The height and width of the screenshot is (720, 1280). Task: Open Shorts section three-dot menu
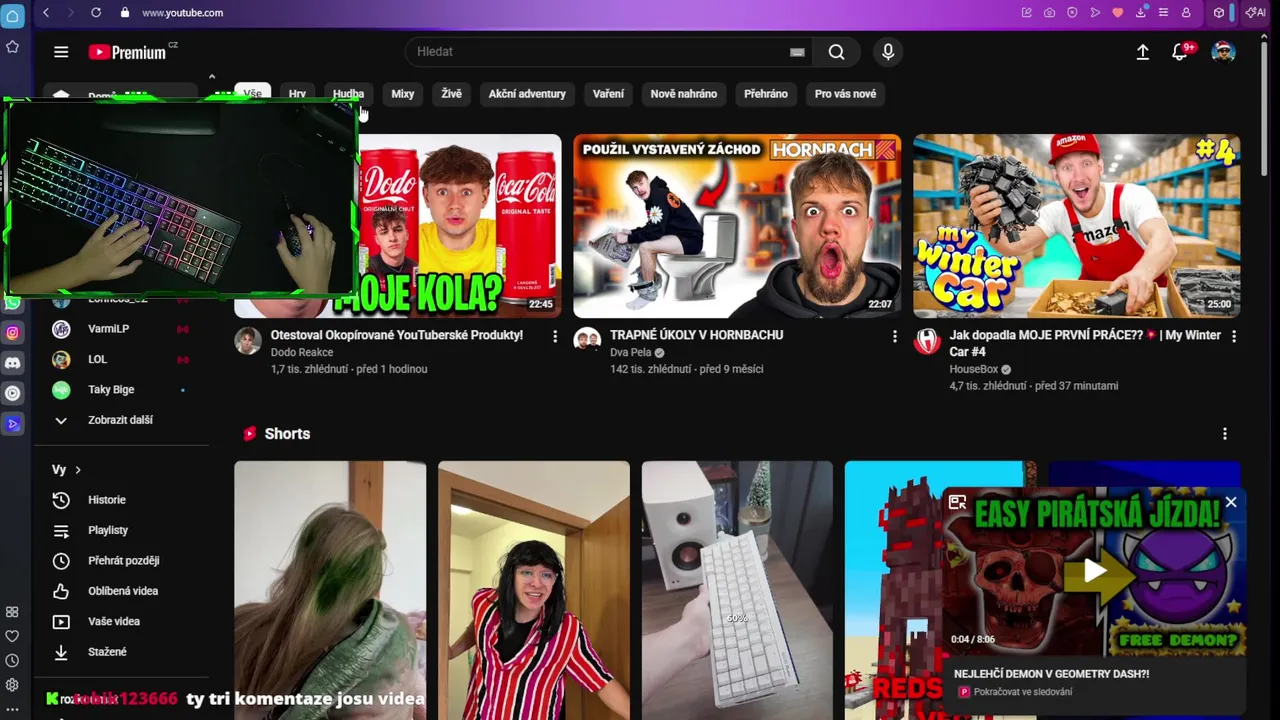pyautogui.click(x=1225, y=434)
